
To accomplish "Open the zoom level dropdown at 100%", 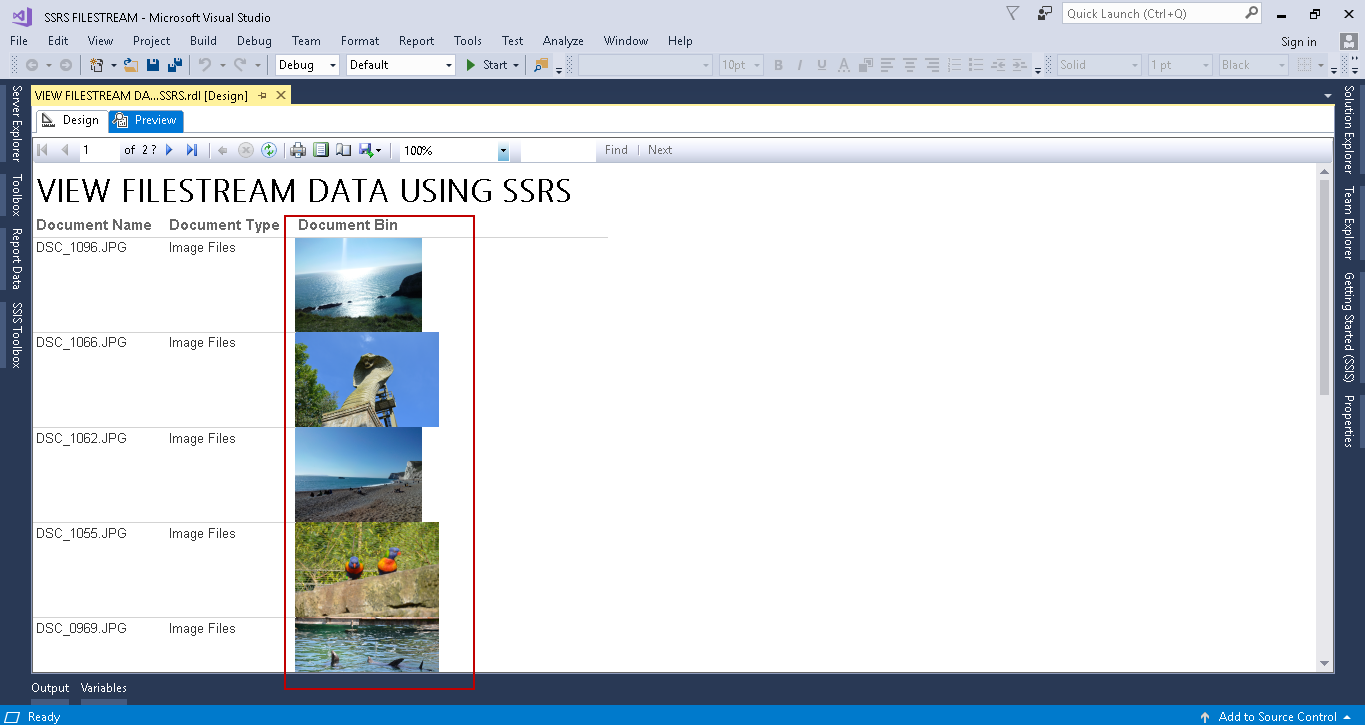I will coord(503,151).
